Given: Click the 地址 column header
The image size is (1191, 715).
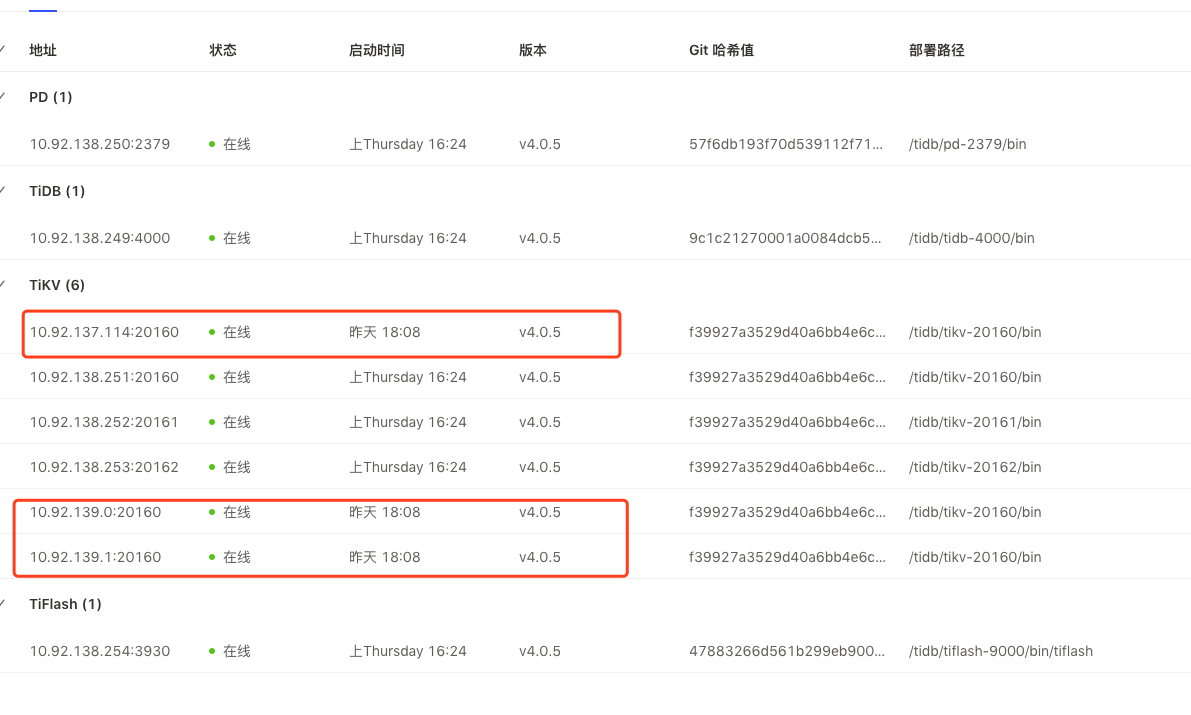Looking at the screenshot, I should [x=43, y=50].
